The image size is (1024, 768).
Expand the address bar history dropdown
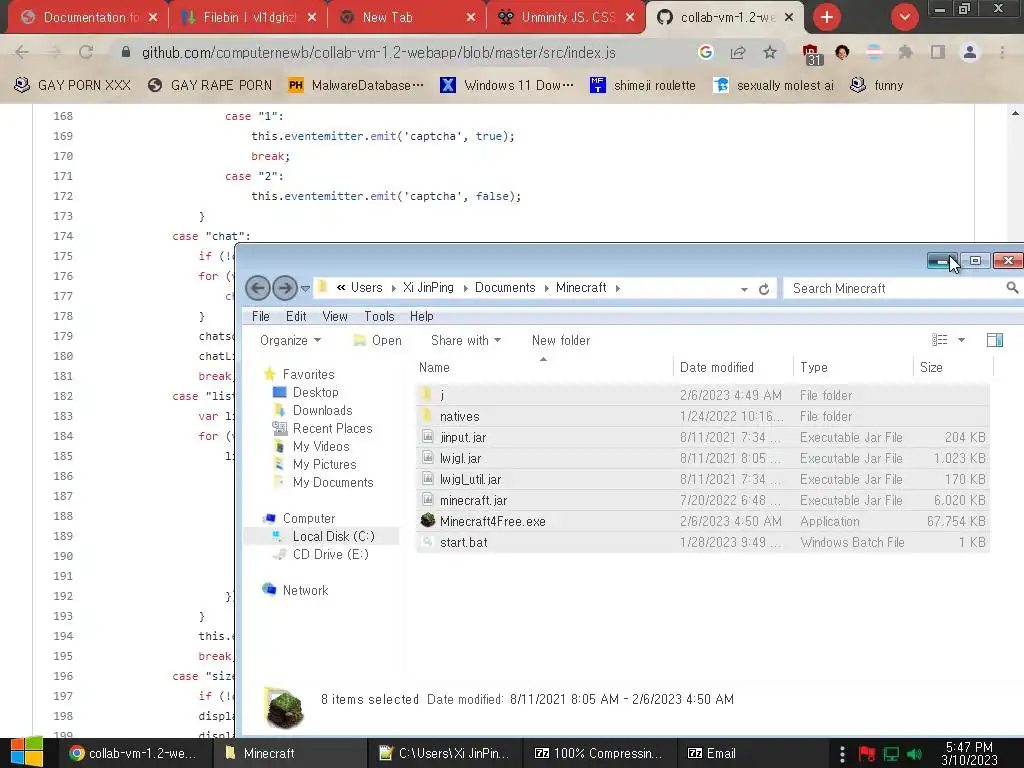coord(744,289)
